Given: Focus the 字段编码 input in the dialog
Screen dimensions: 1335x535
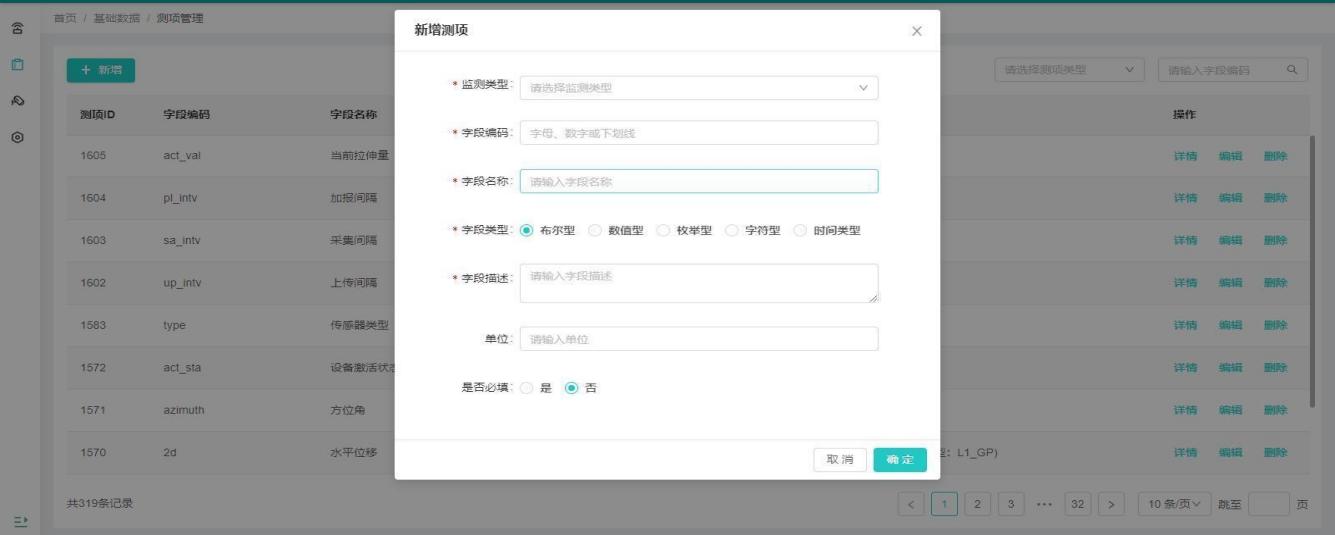Looking at the screenshot, I should [x=698, y=133].
